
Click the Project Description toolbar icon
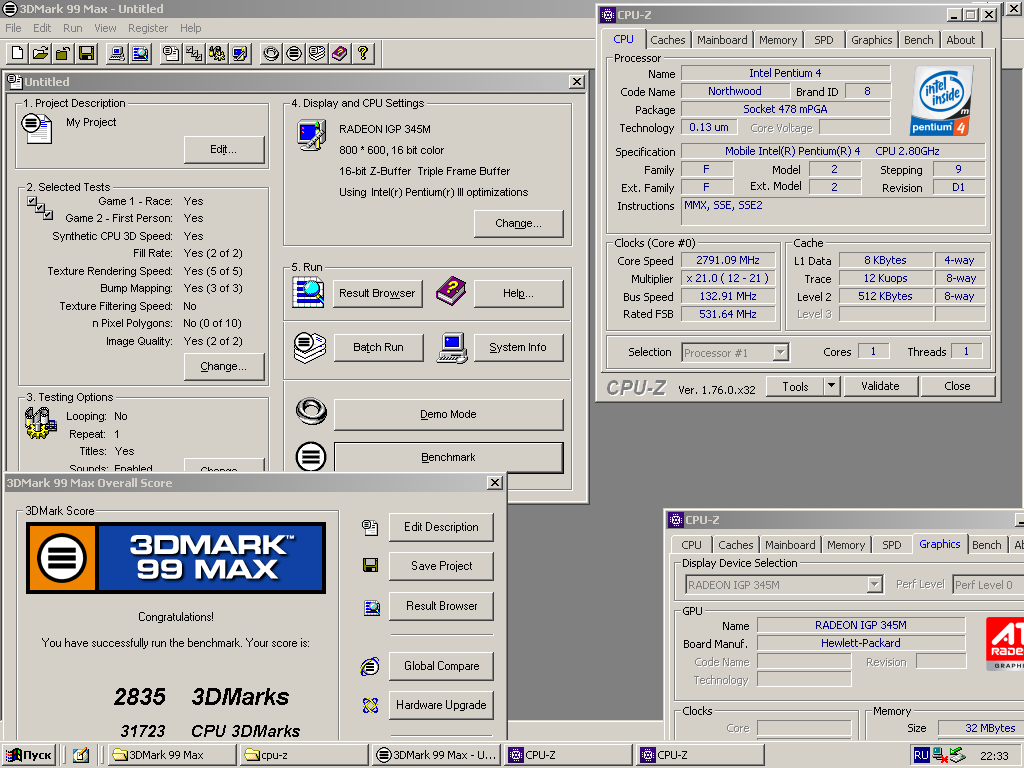[171, 53]
